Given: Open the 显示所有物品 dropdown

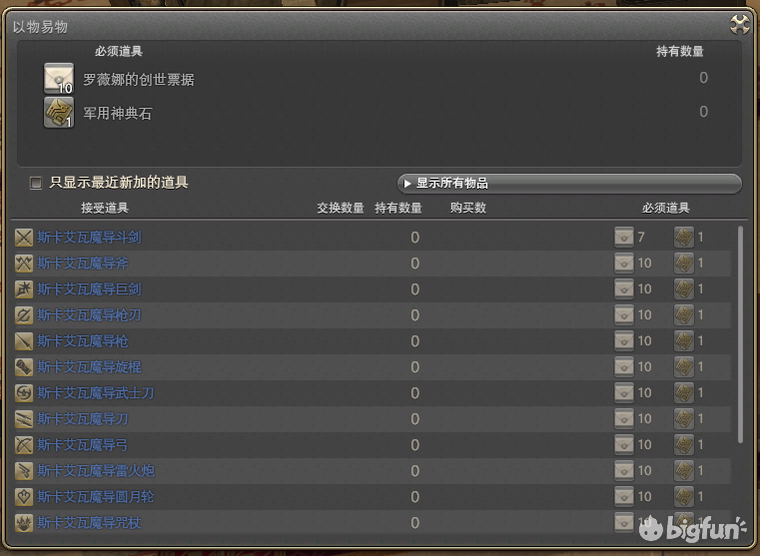Looking at the screenshot, I should click(570, 183).
